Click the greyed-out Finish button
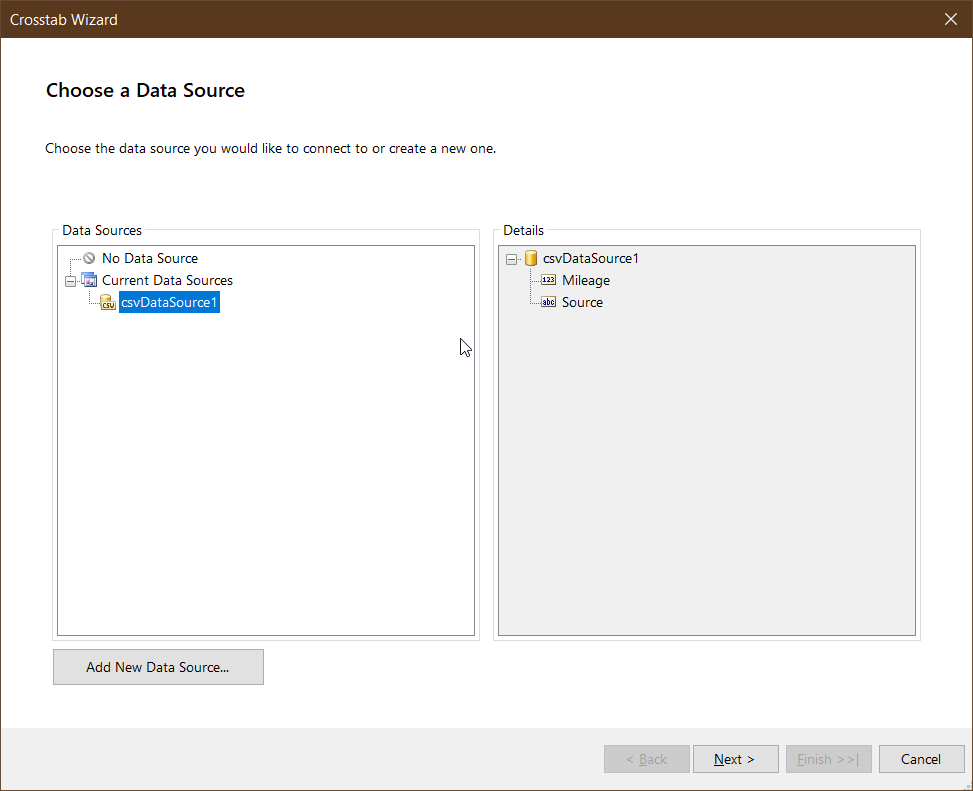 pyautogui.click(x=828, y=759)
